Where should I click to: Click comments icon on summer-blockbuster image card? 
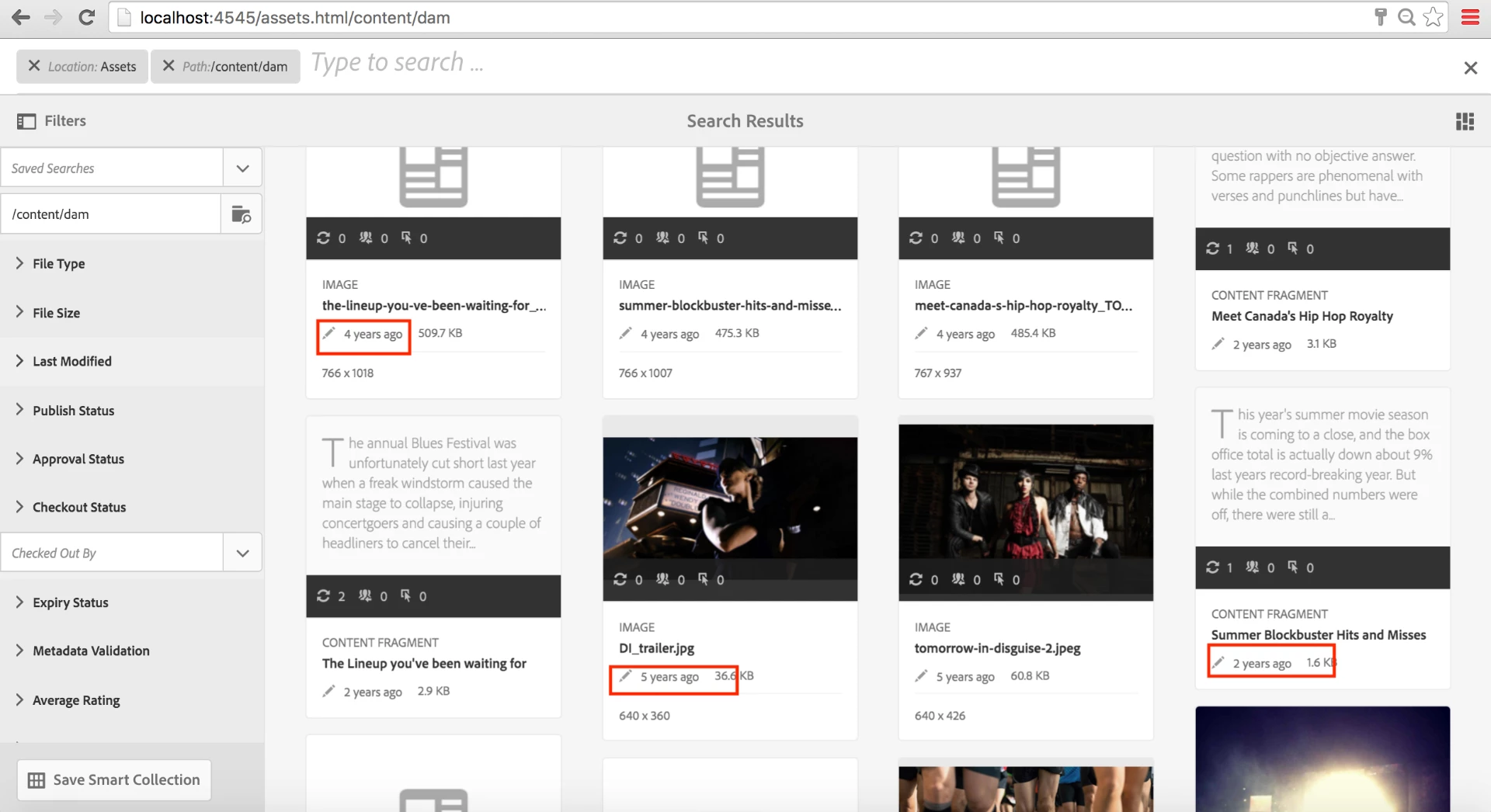click(x=662, y=238)
